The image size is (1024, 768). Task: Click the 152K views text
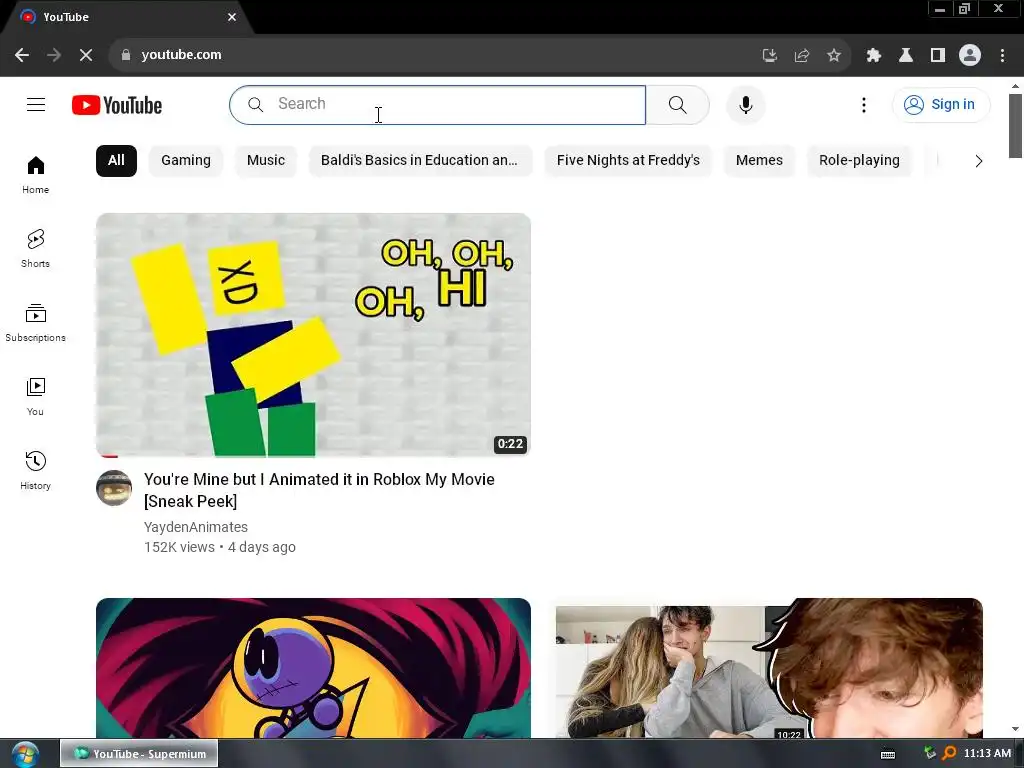pyautogui.click(x=179, y=547)
